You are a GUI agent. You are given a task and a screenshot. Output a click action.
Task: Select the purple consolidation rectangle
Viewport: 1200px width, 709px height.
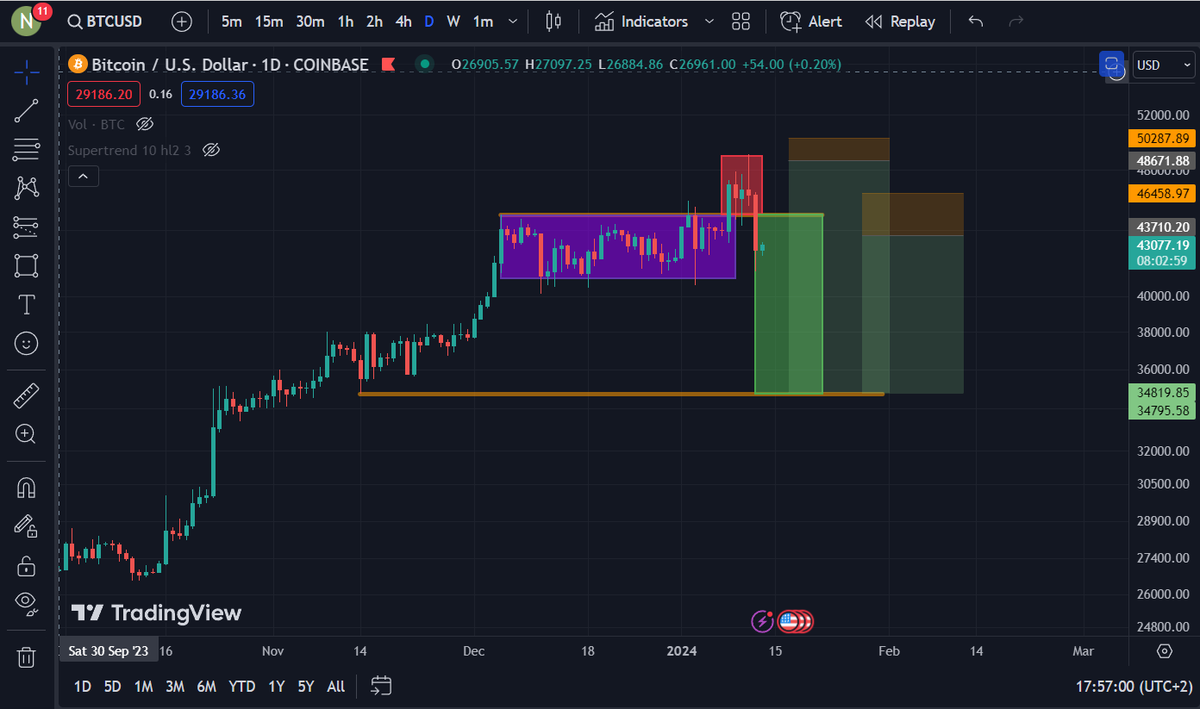pos(618,246)
